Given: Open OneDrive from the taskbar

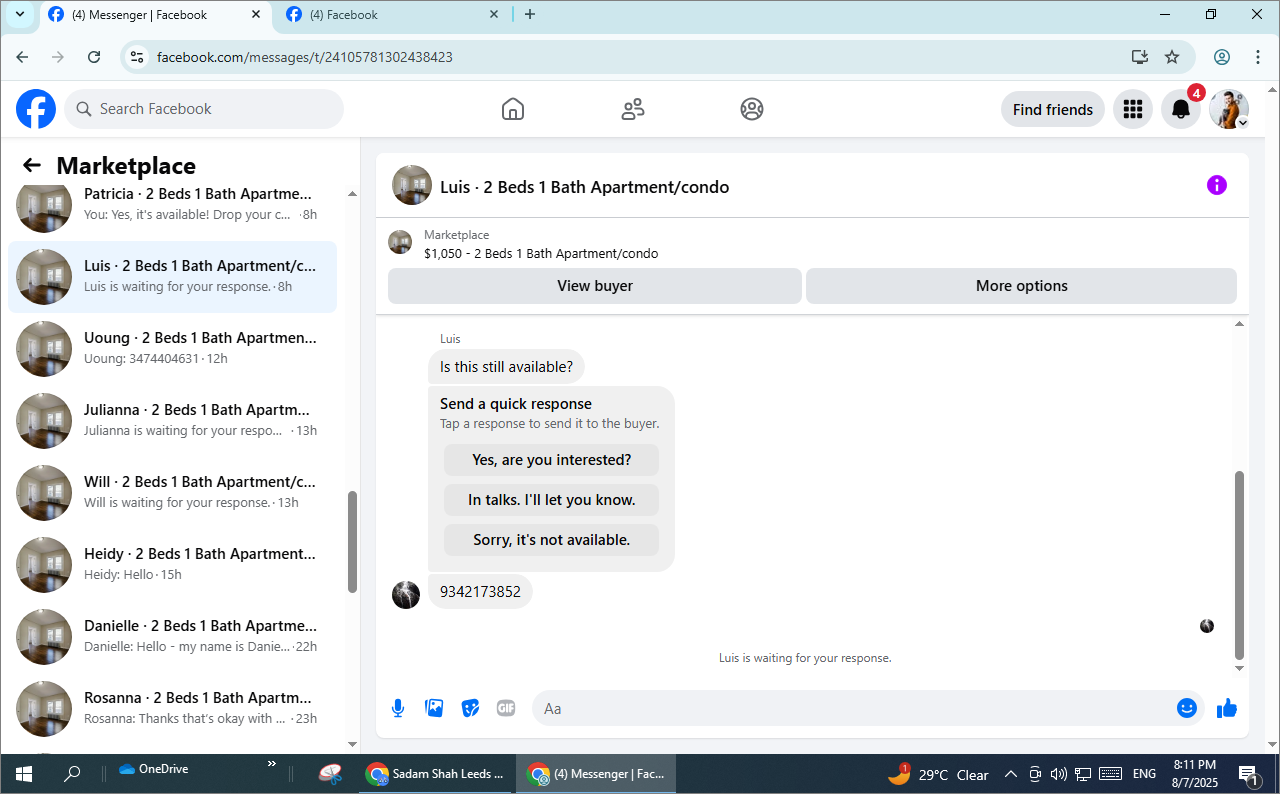Looking at the screenshot, I should pos(154,769).
